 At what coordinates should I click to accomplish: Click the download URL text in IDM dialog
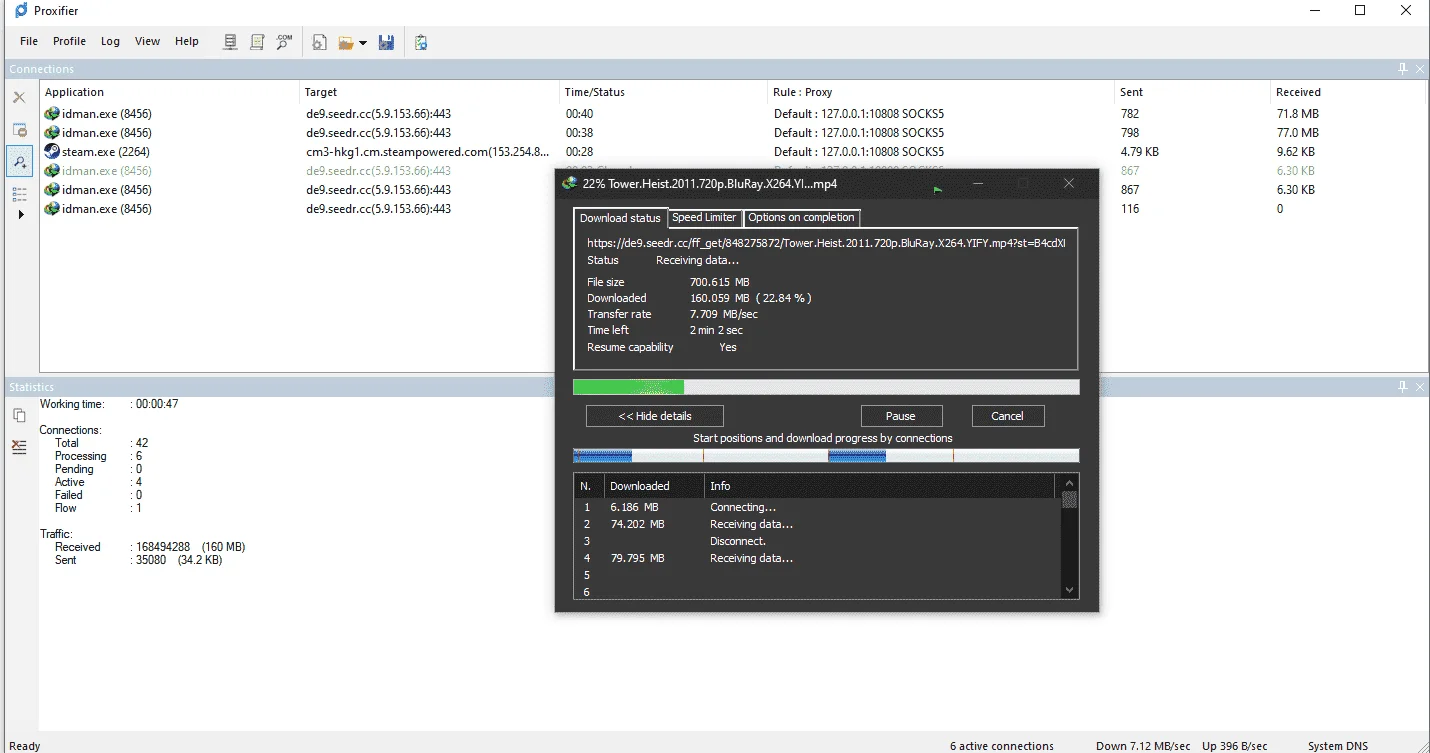click(826, 243)
